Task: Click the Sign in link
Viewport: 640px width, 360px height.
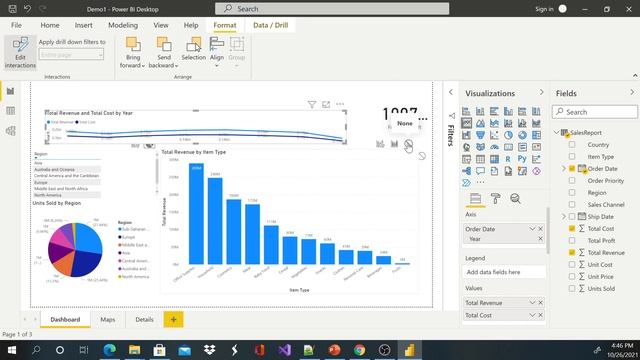Action: click(x=544, y=9)
